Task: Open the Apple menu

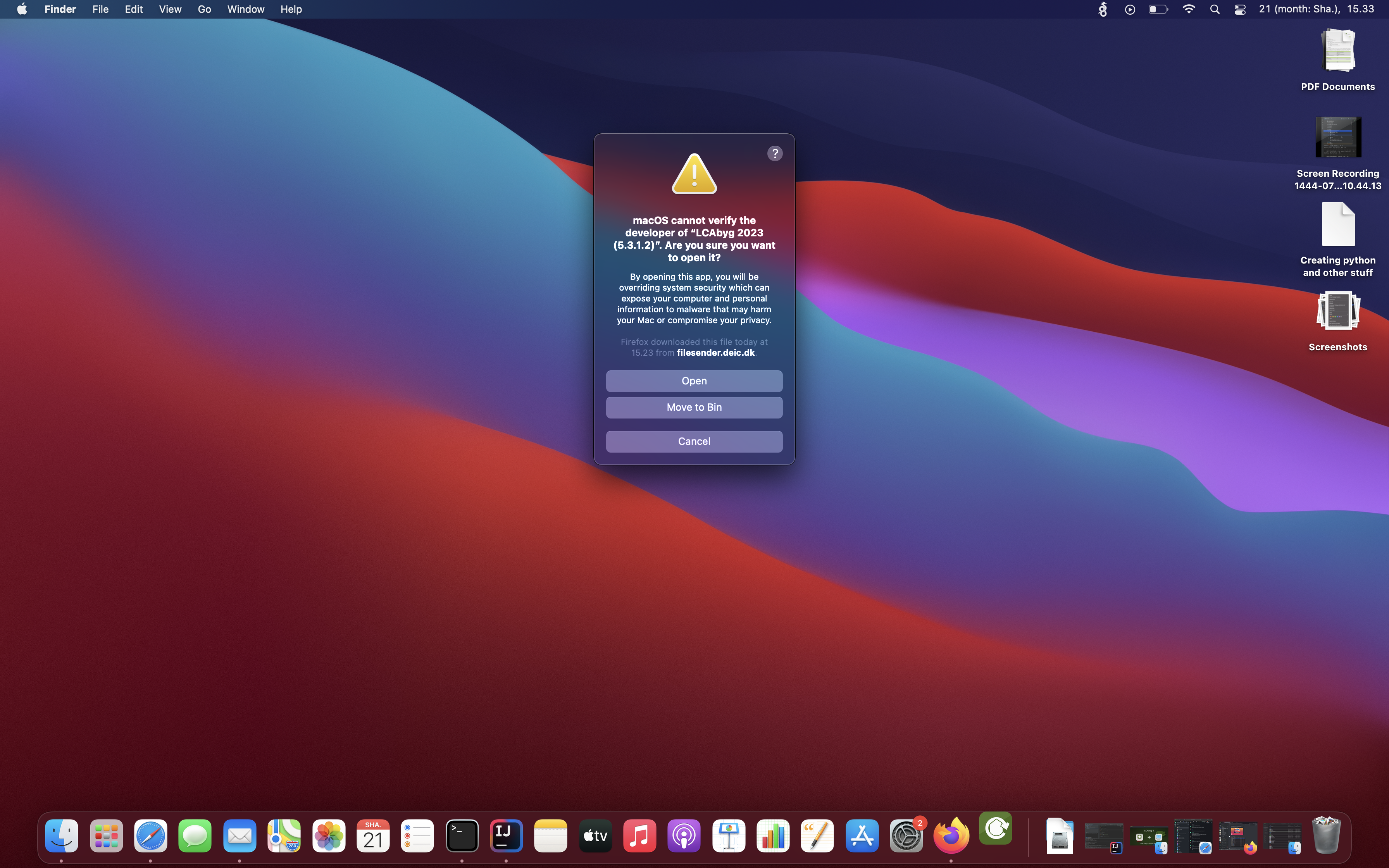Action: 22,9
